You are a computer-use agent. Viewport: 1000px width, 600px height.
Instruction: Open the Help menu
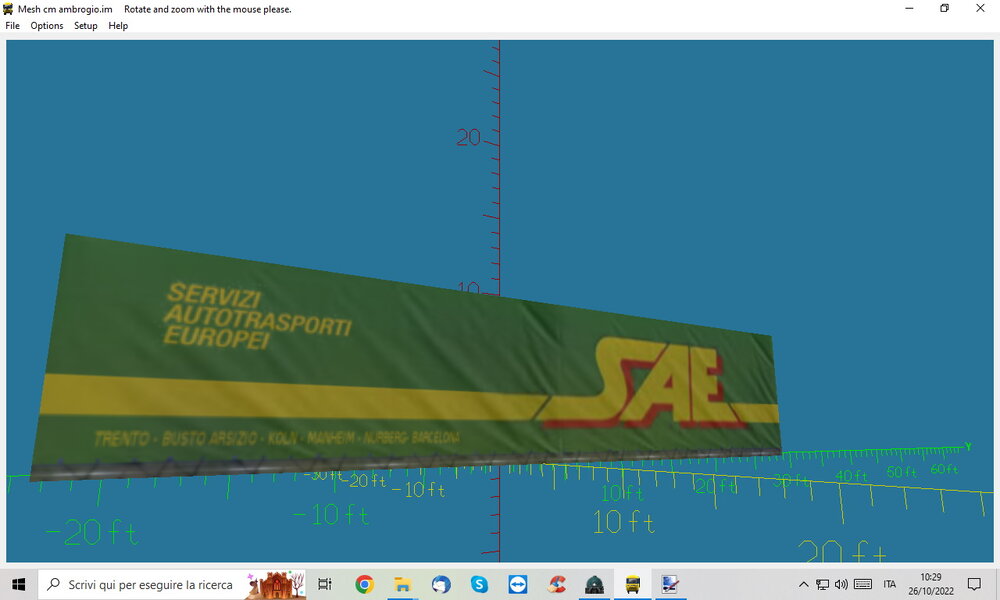(118, 26)
